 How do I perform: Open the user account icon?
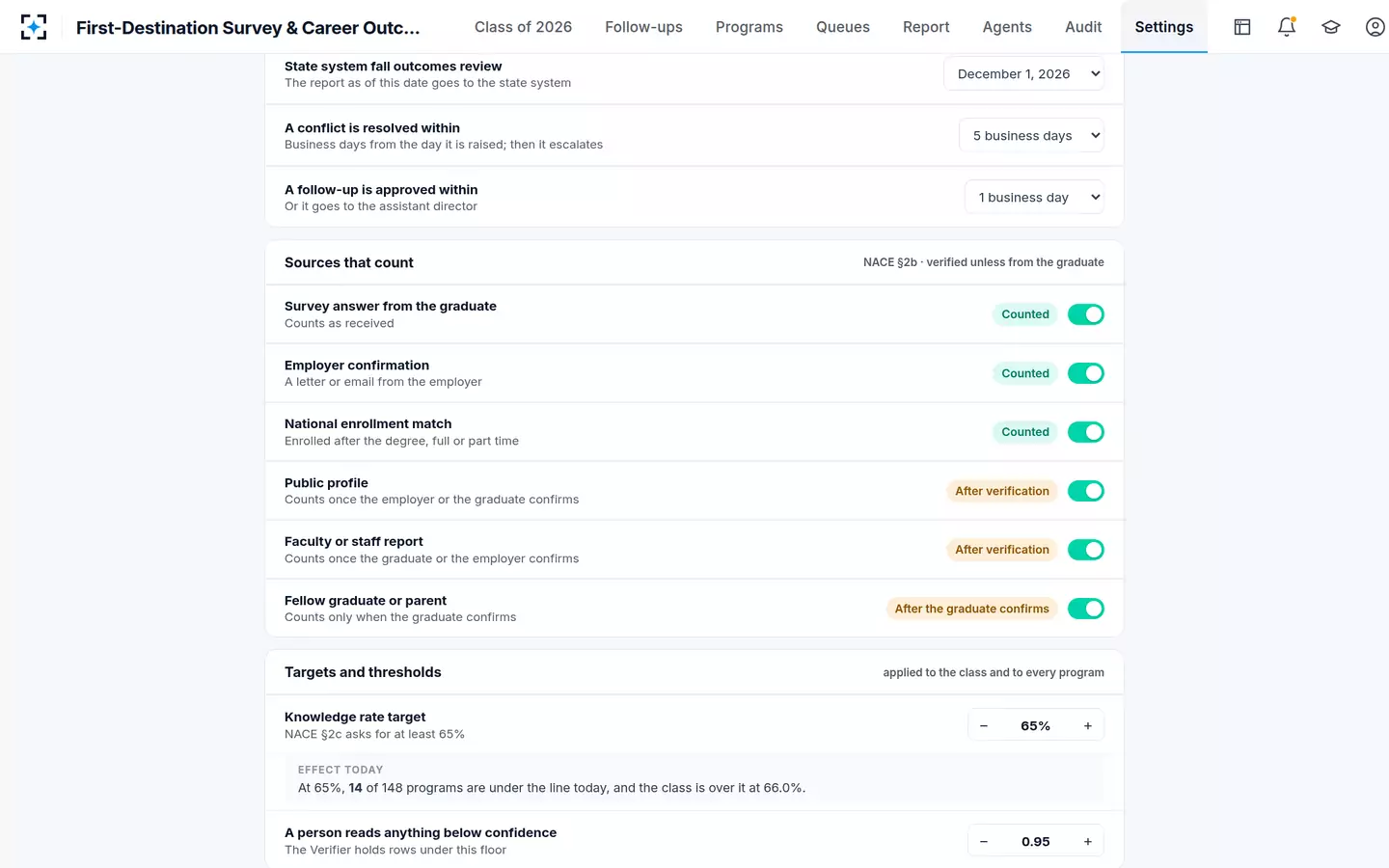(x=1375, y=27)
